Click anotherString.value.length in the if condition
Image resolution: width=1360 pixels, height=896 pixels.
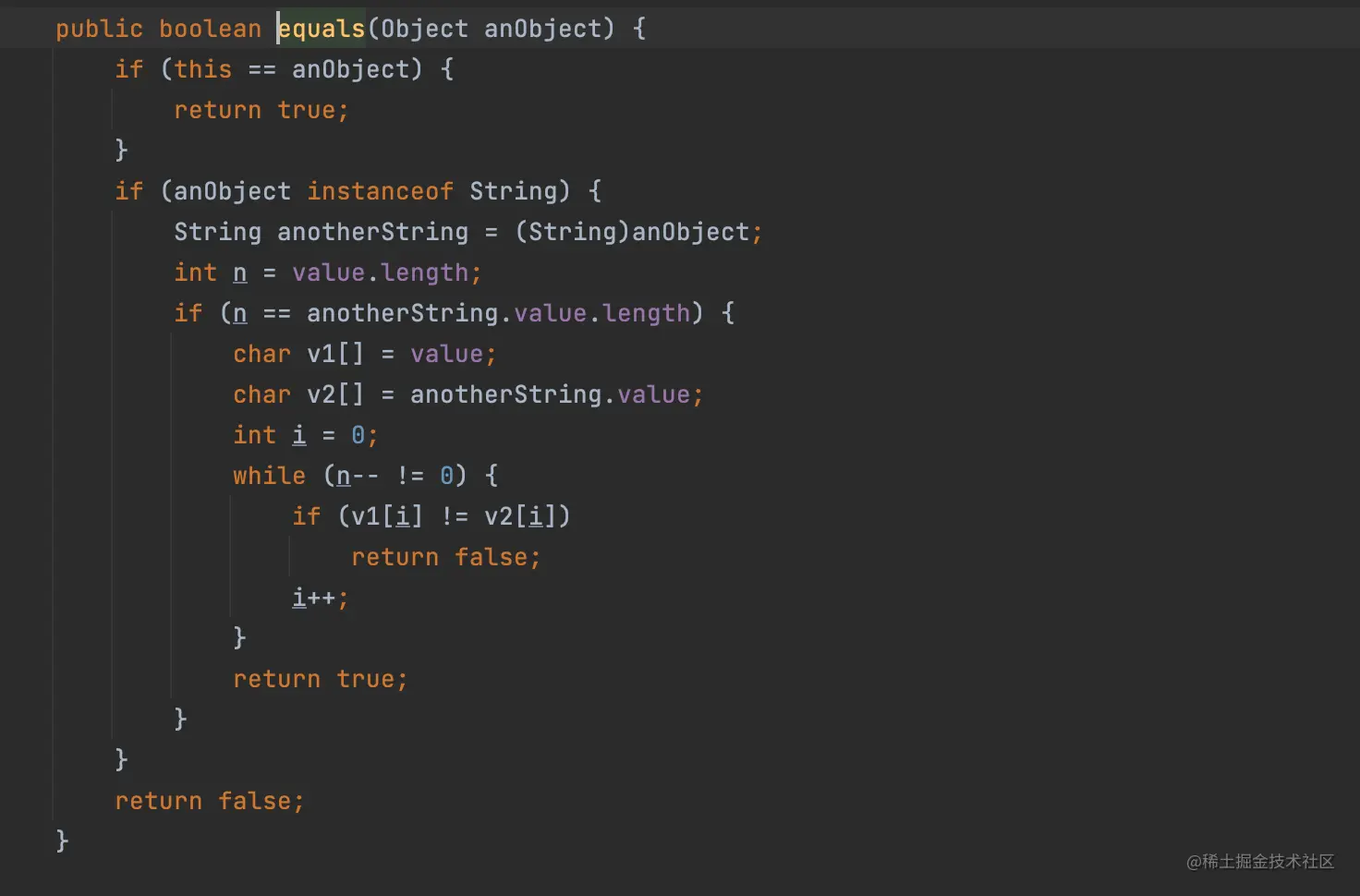[499, 313]
